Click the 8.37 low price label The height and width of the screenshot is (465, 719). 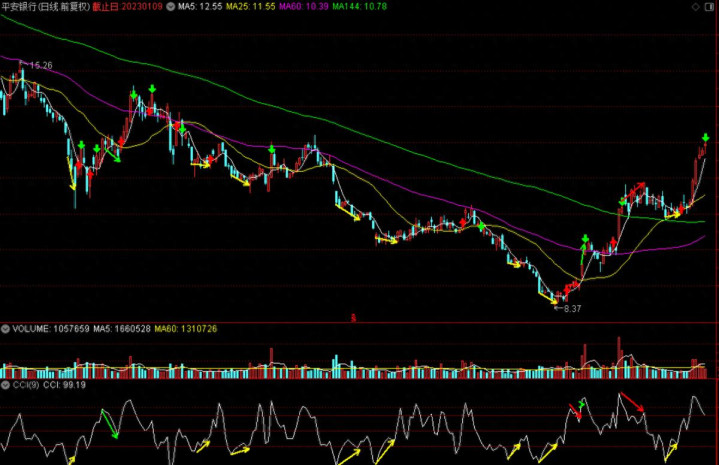pos(572,309)
